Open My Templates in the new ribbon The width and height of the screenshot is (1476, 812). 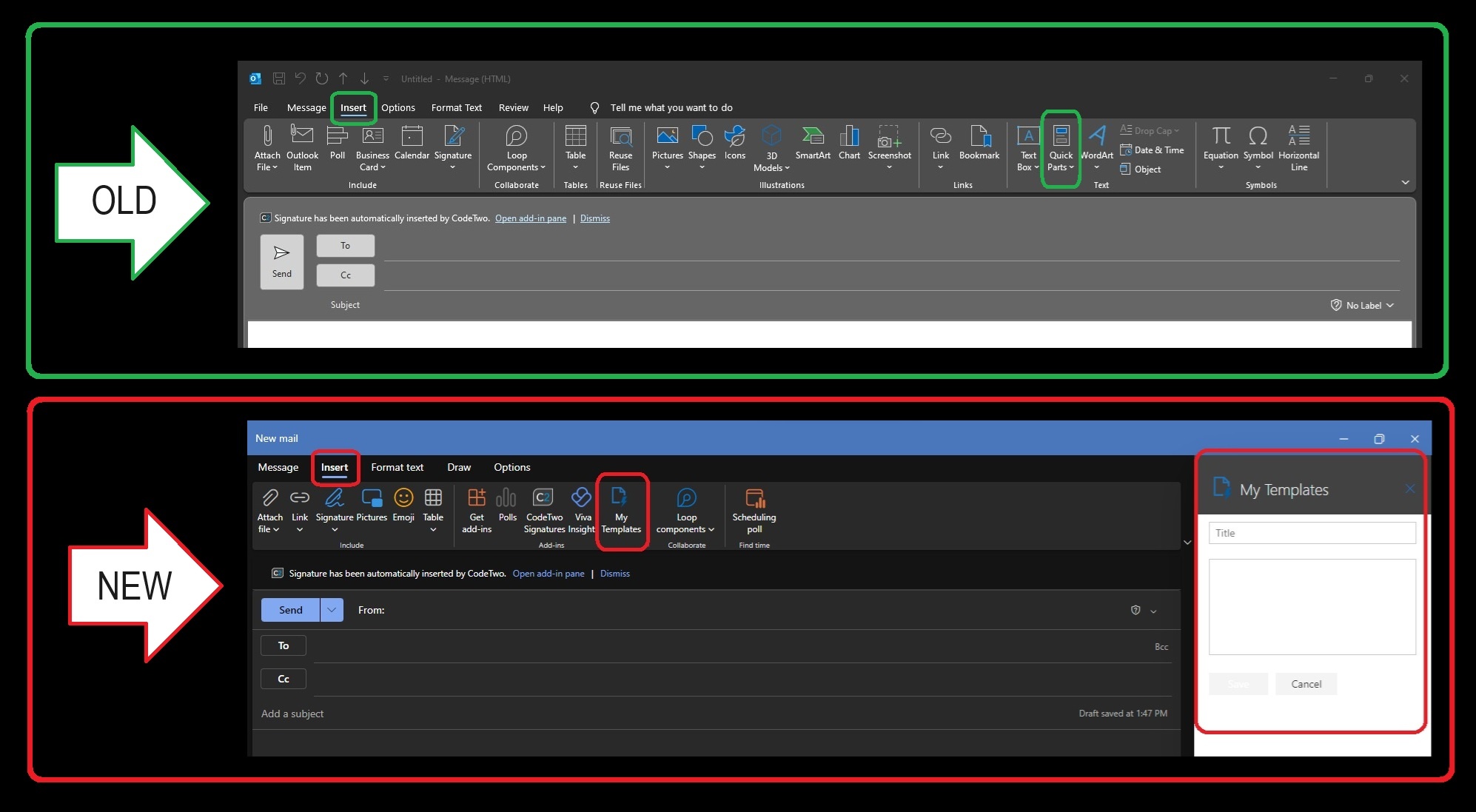621,511
